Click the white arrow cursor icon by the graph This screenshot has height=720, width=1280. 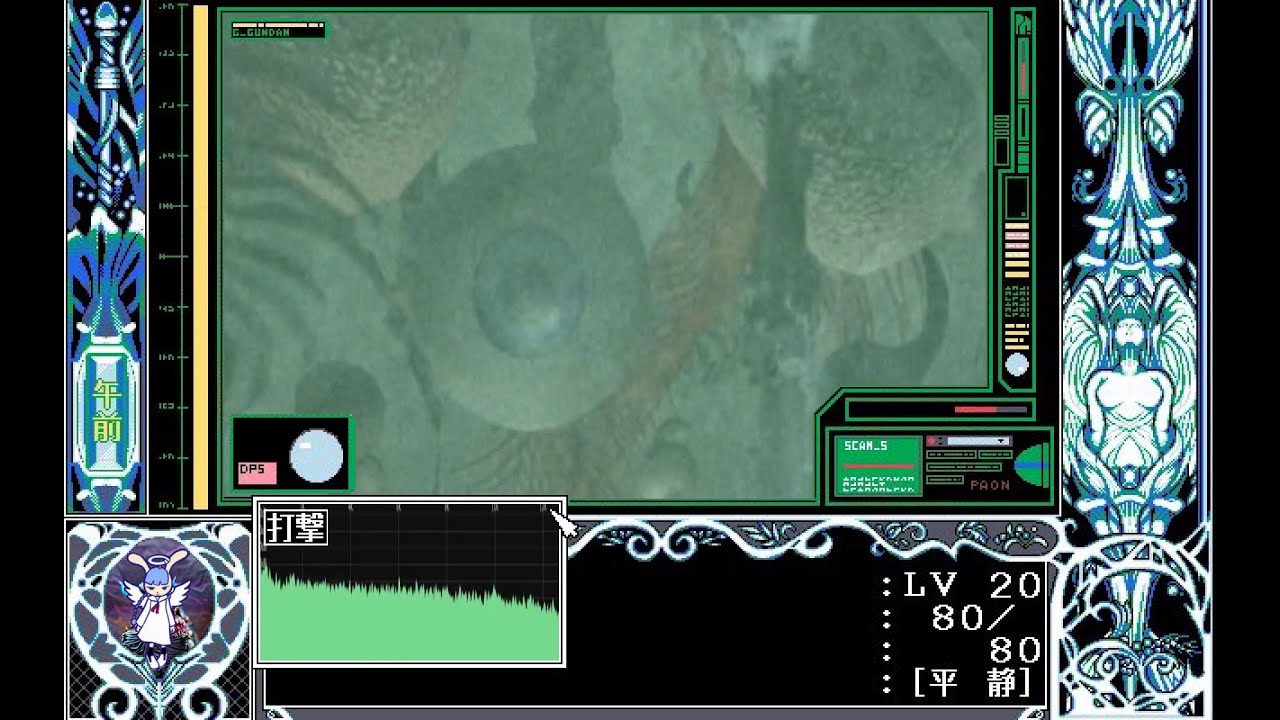[563, 523]
